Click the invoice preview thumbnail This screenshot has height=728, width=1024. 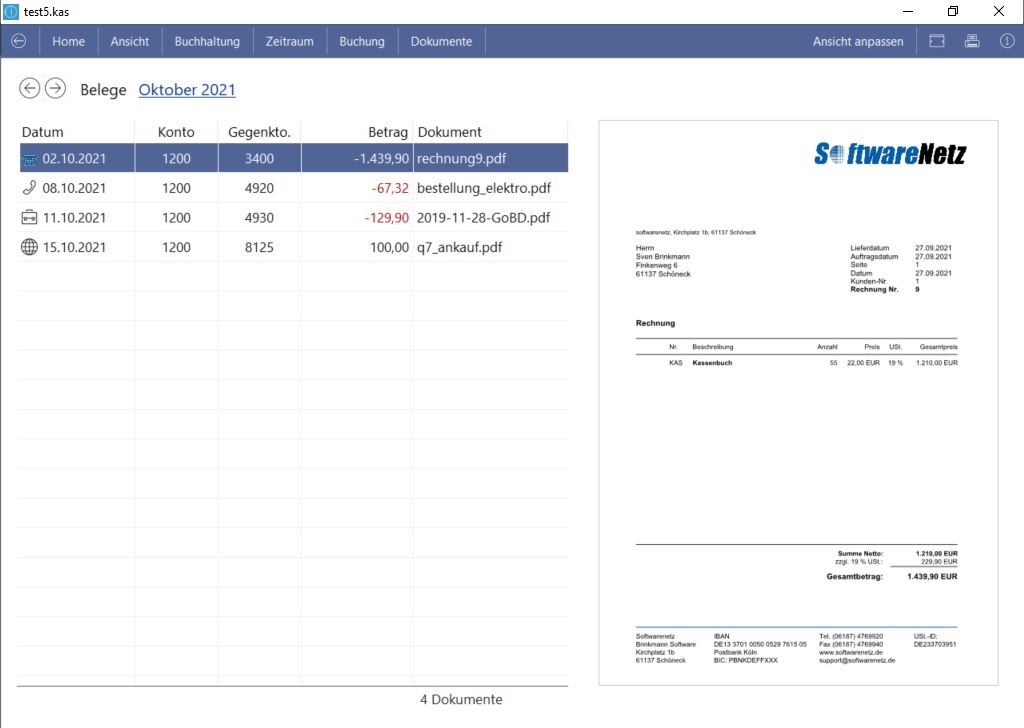[797, 402]
